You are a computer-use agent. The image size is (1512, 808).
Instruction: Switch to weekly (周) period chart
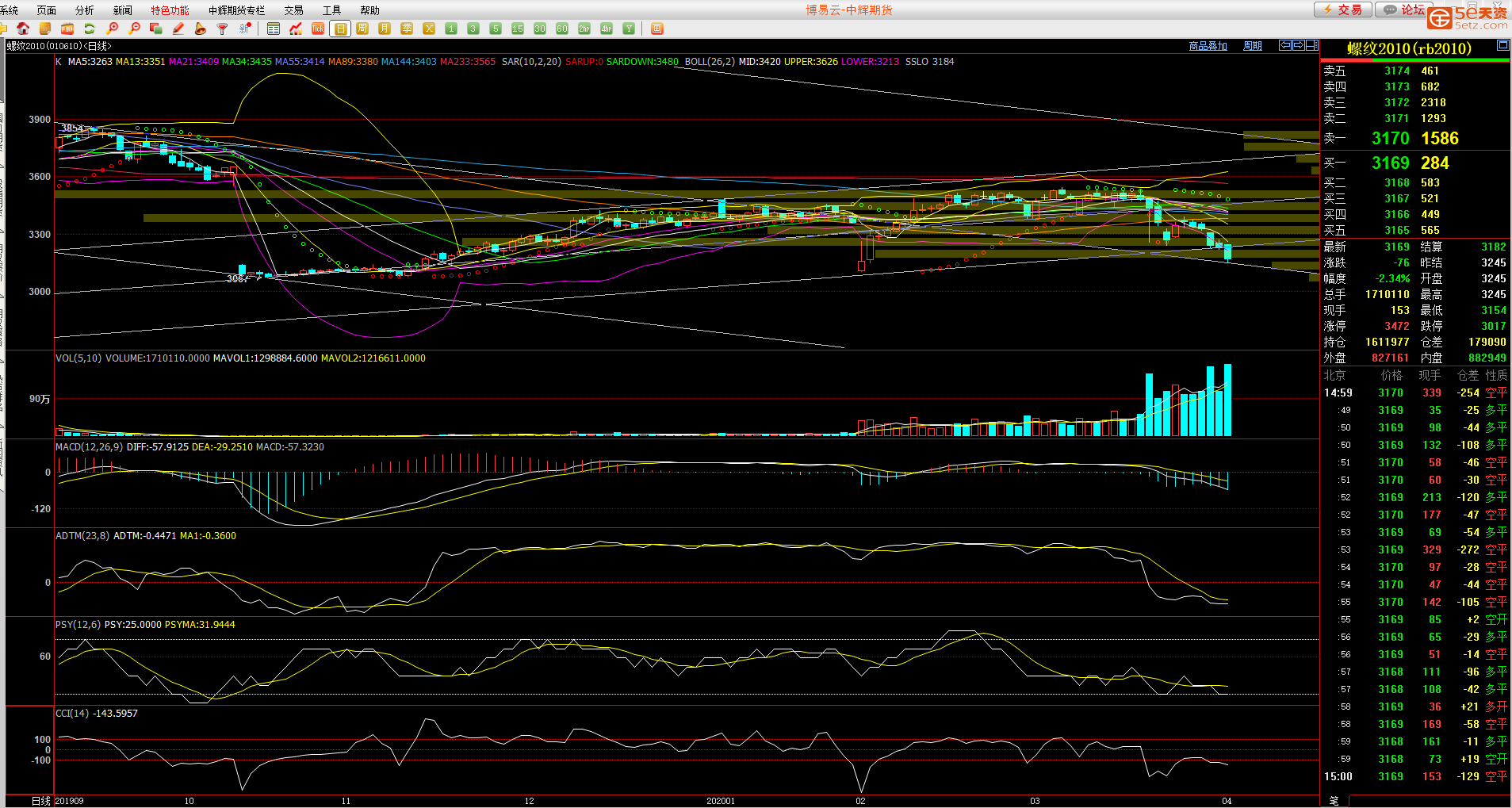(x=362, y=29)
